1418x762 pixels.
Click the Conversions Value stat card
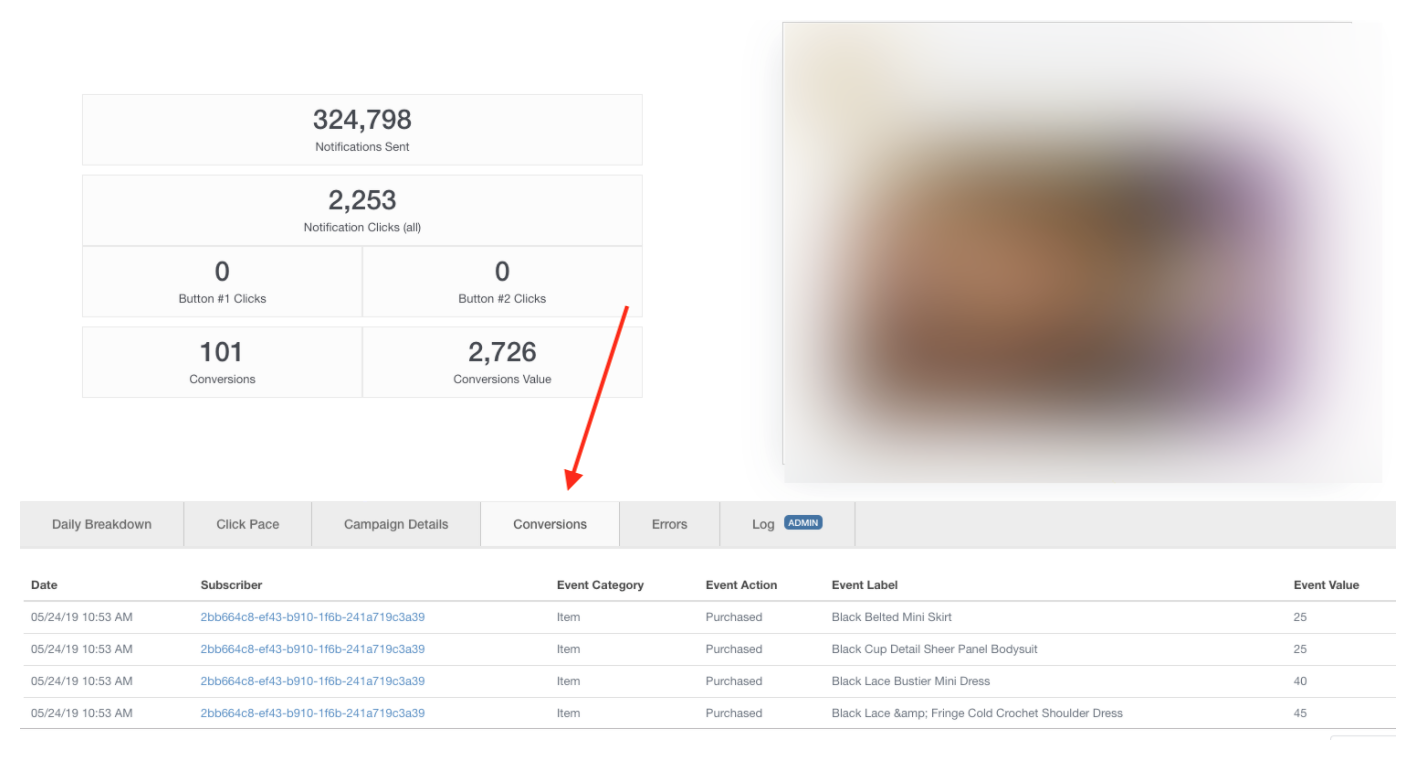(x=502, y=362)
